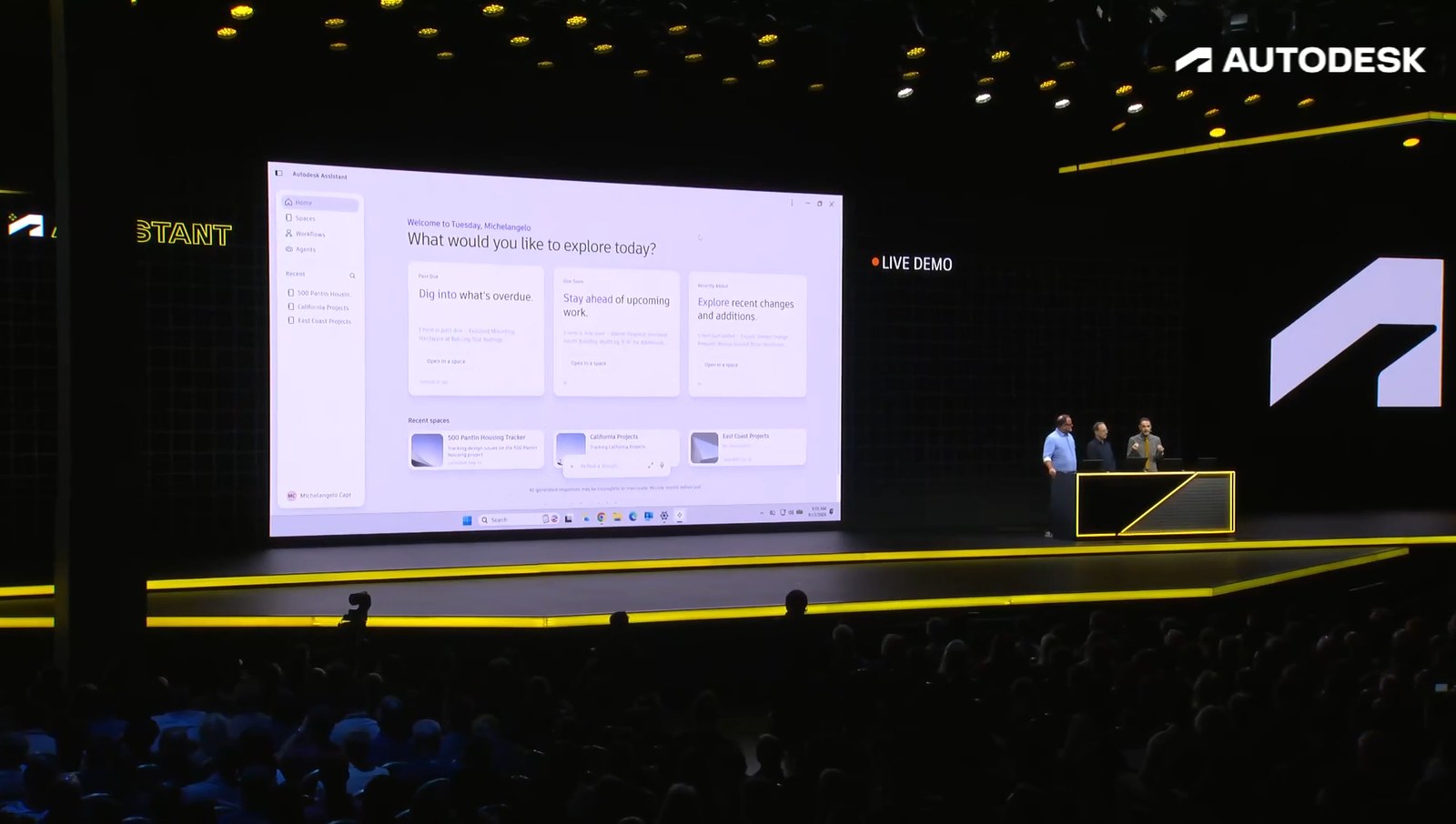
Task: Toggle the sidebar panel icon beside Autodesk Assistant
Action: tap(279, 173)
